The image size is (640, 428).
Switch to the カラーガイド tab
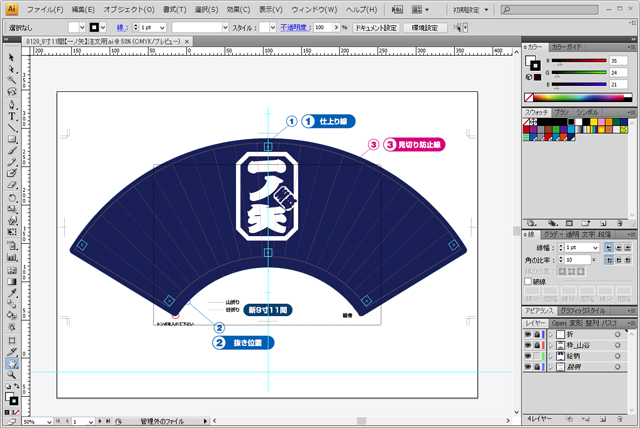click(567, 47)
